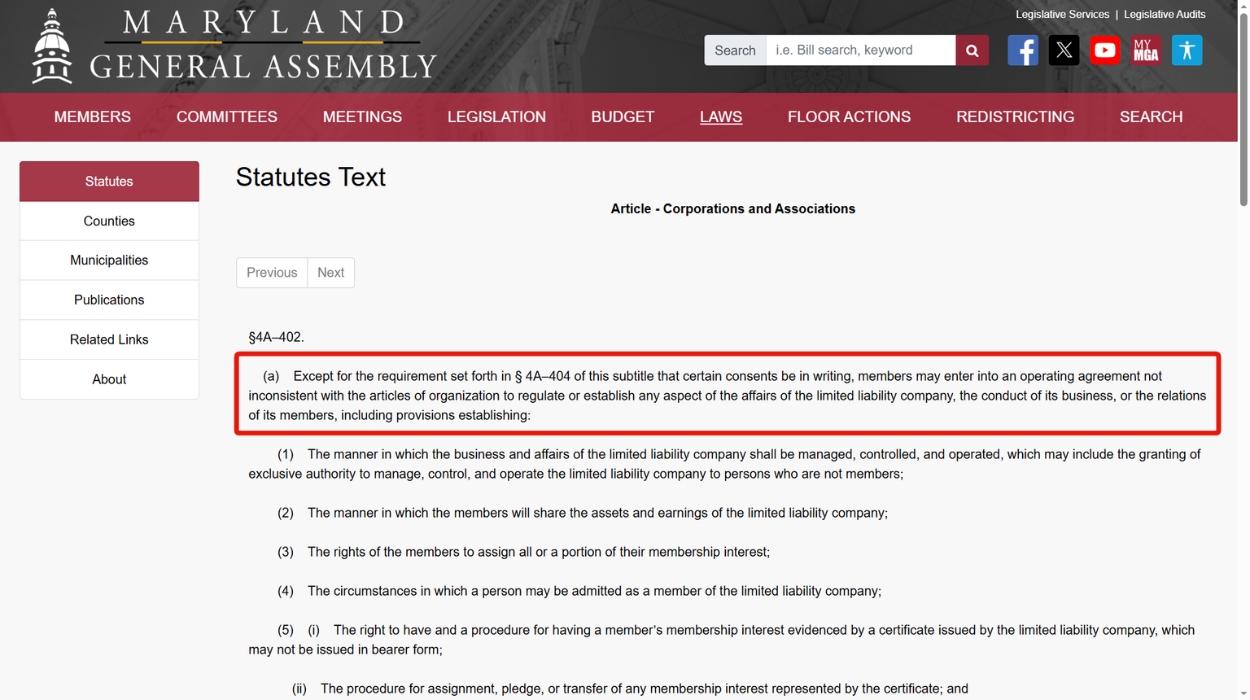The height and width of the screenshot is (700, 1250).
Task: Open the Facebook page icon
Action: pyautogui.click(x=1022, y=50)
